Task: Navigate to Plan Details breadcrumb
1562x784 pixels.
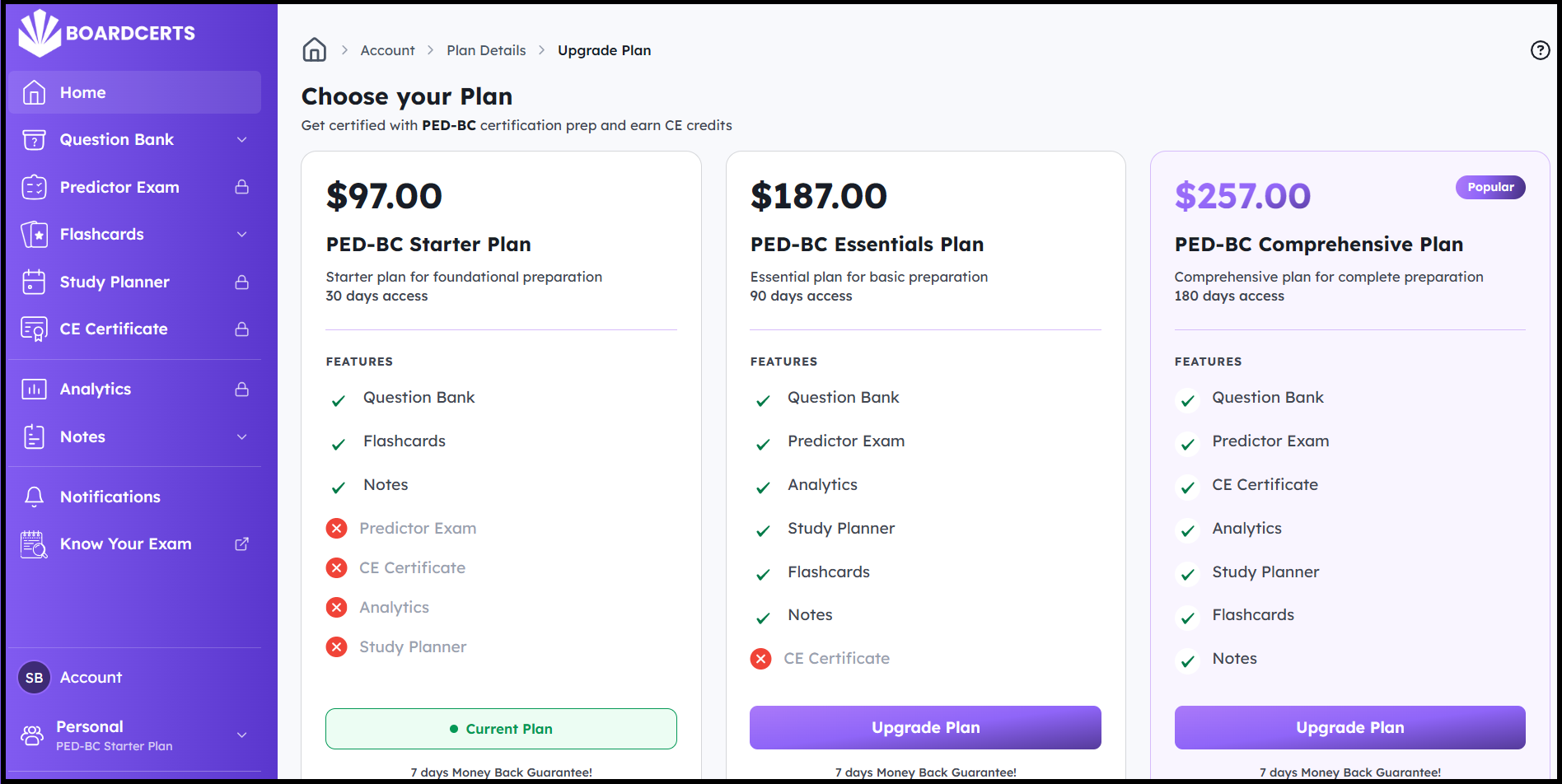Action: point(486,50)
